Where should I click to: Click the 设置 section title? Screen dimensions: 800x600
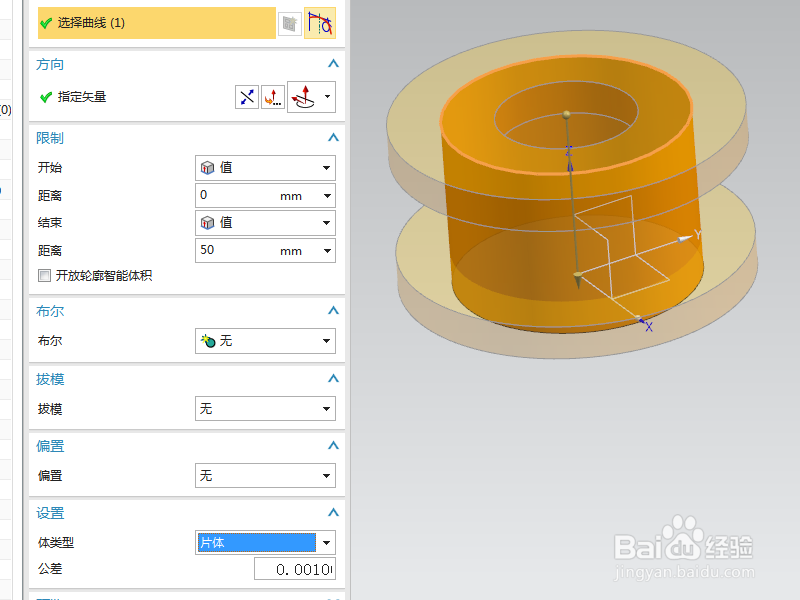click(x=50, y=513)
